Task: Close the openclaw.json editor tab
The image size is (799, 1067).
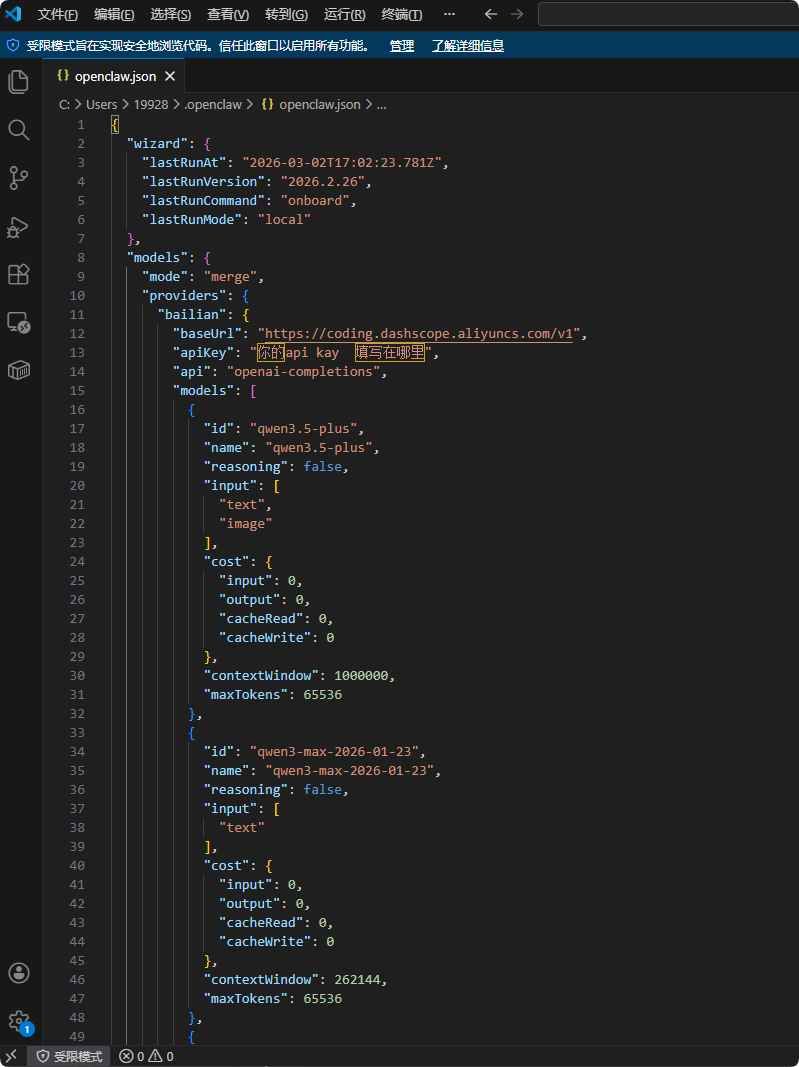Action: point(170,76)
